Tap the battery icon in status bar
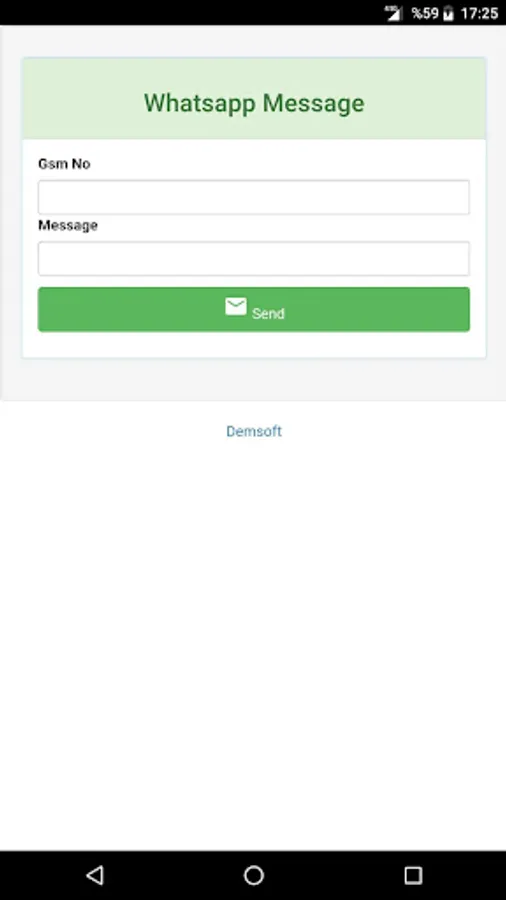Viewport: 506px width, 900px height. point(448,13)
